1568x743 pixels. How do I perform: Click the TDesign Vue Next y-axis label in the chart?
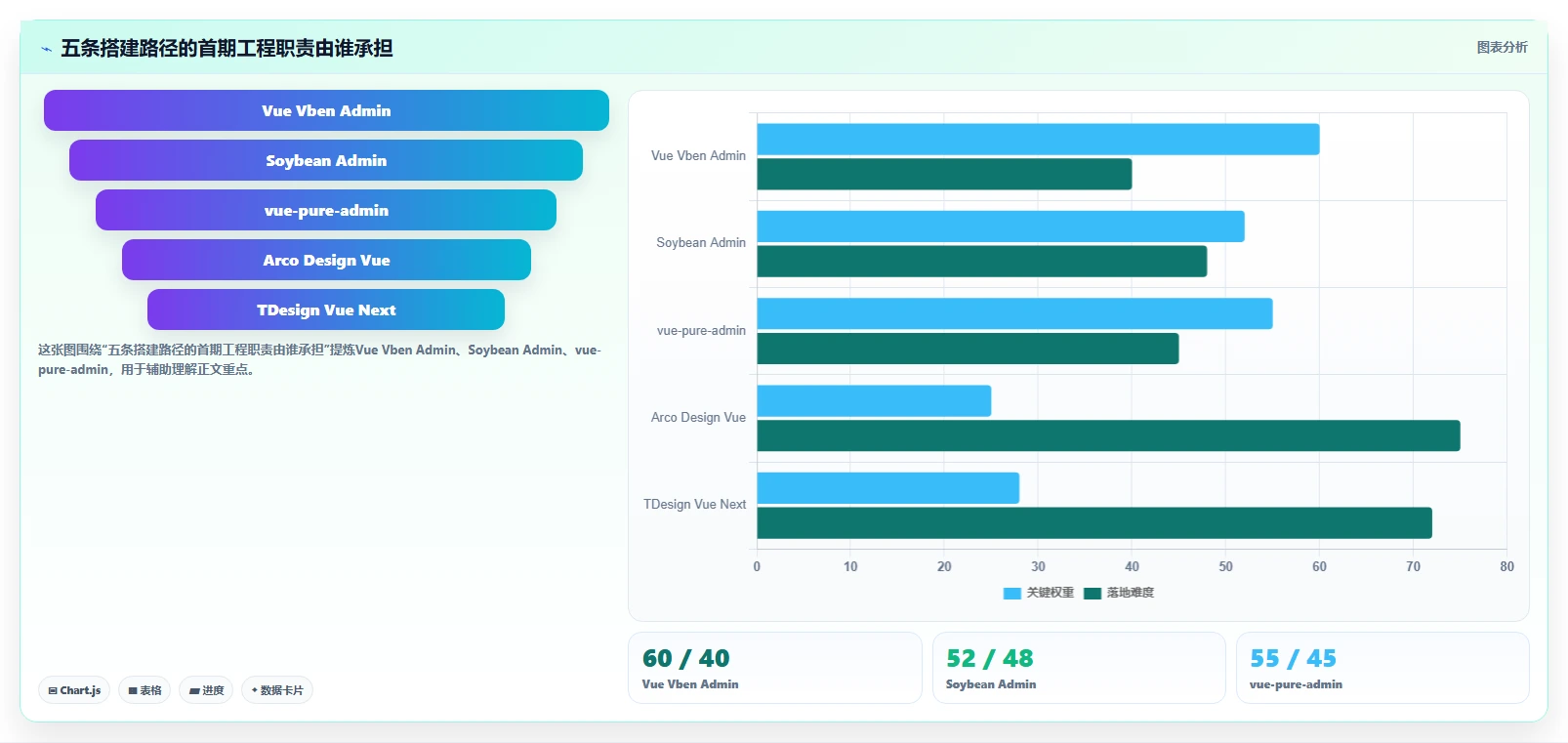[694, 505]
